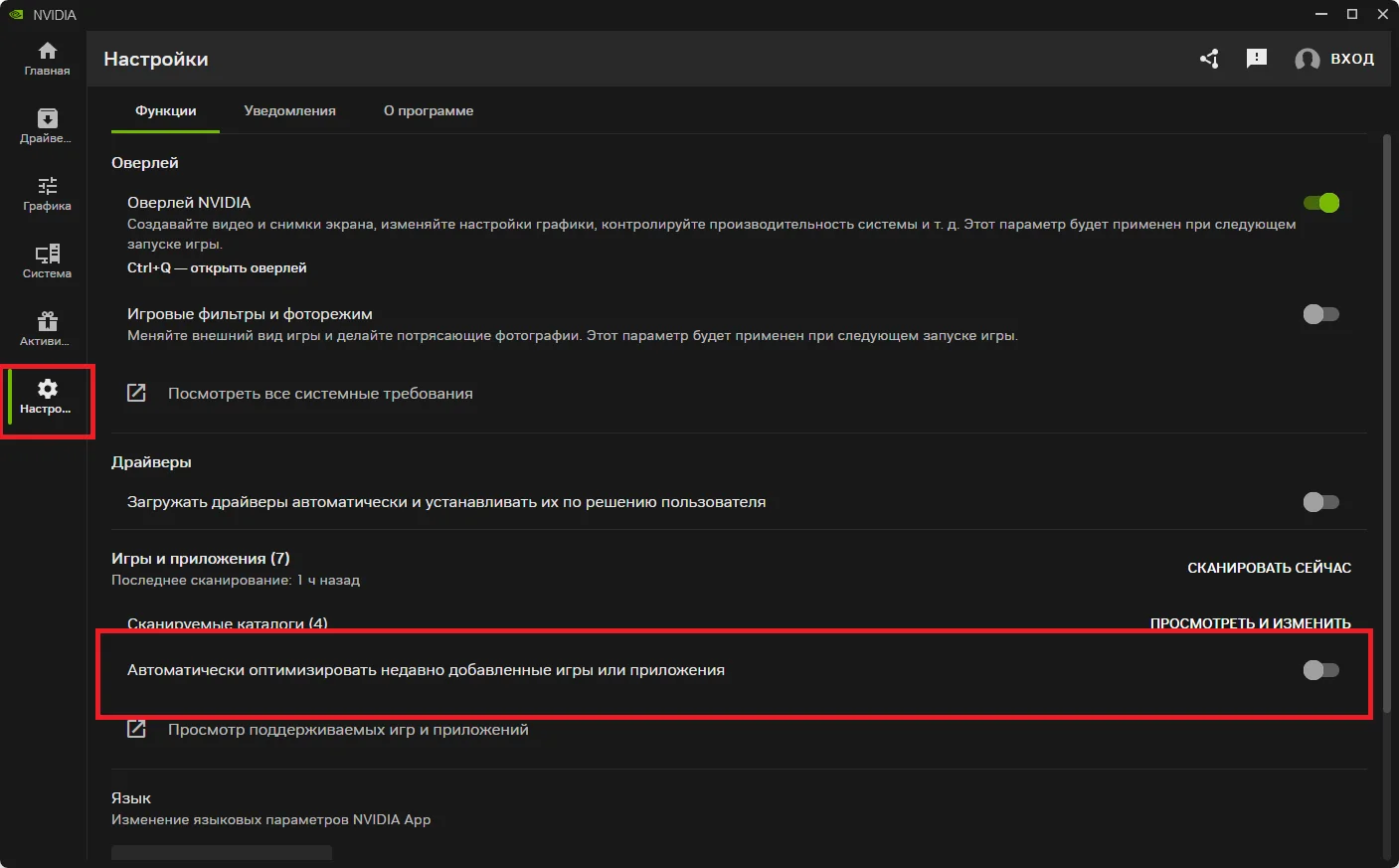Open the Система sidebar section
The width and height of the screenshot is (1399, 868).
click(x=47, y=261)
